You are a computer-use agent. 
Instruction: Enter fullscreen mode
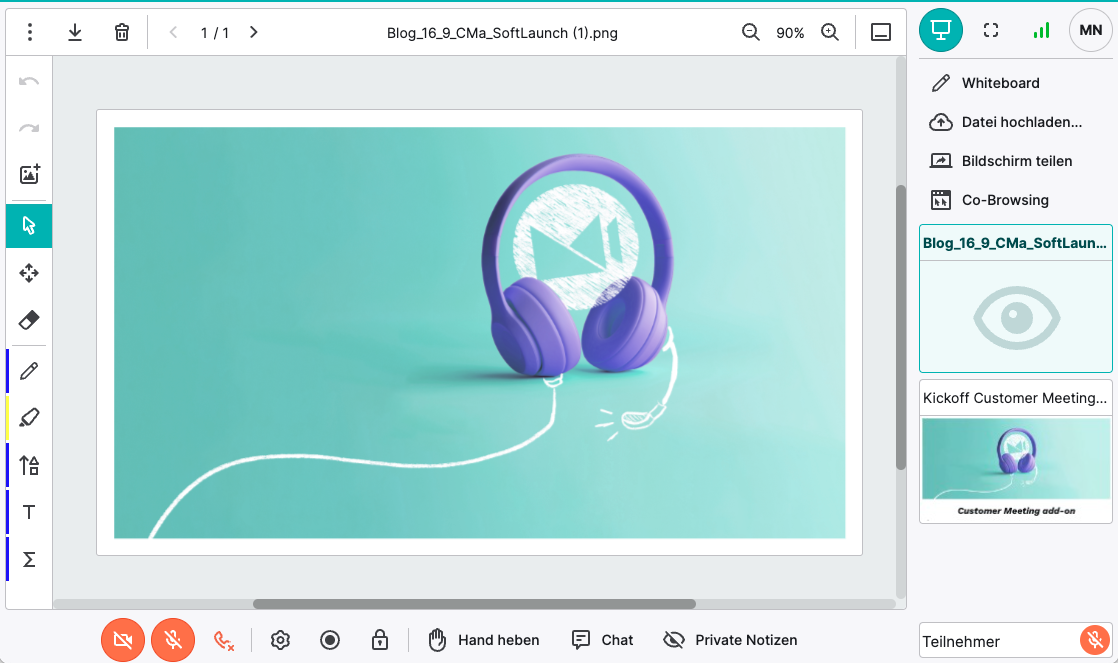coord(990,30)
